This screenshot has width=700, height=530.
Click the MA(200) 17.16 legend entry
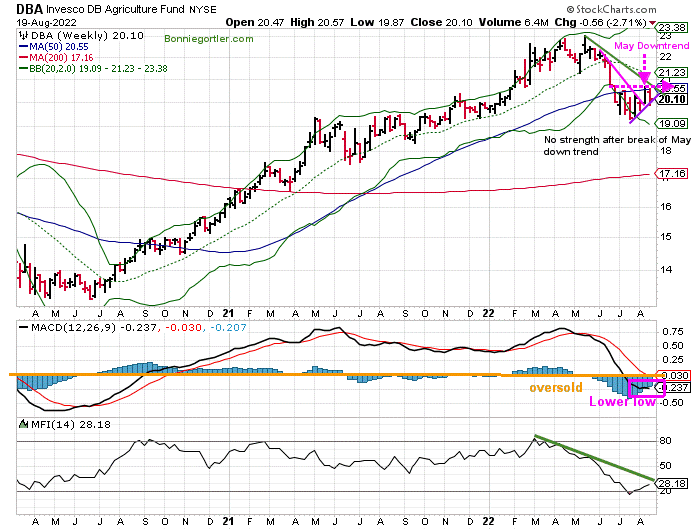pos(61,58)
